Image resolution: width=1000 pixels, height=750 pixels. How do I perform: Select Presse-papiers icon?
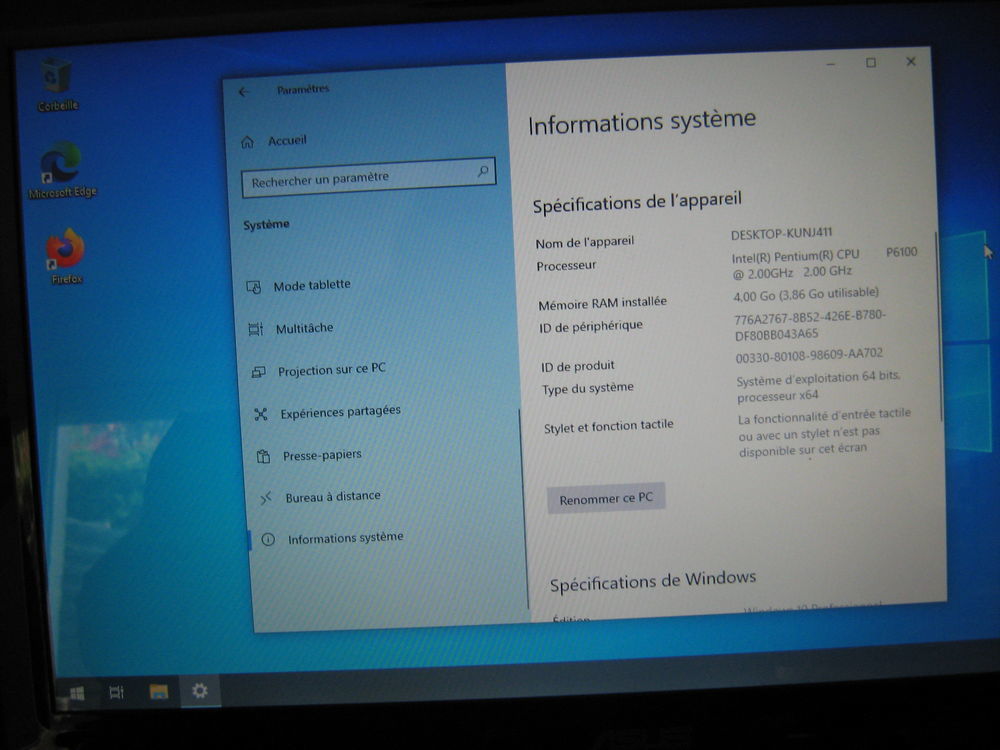(x=263, y=457)
